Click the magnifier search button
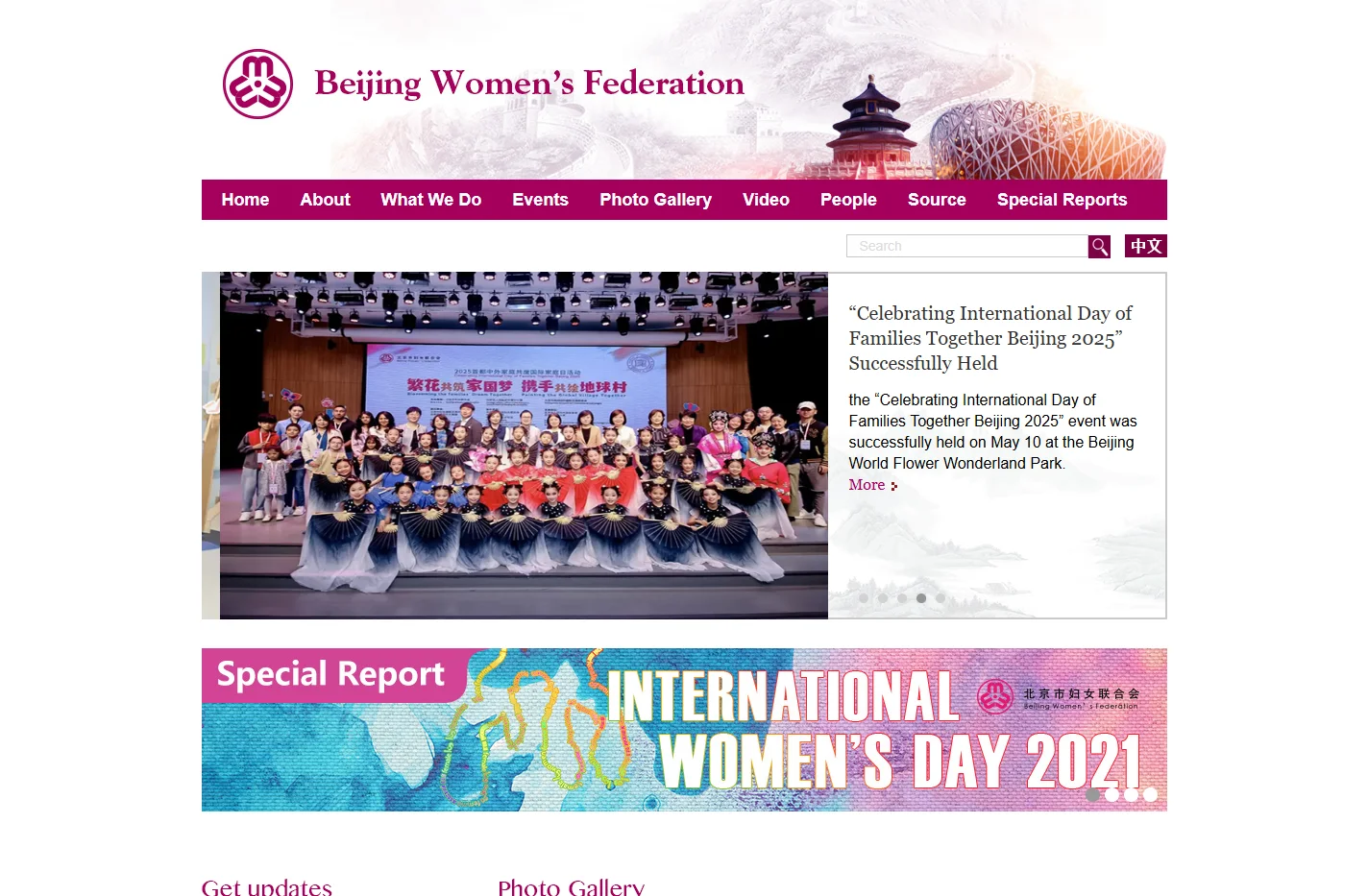This screenshot has height=896, width=1368. [1099, 247]
